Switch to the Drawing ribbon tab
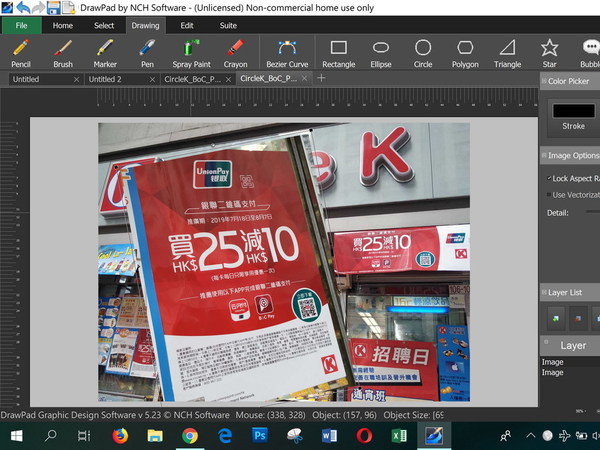The image size is (600, 450). coord(145,26)
